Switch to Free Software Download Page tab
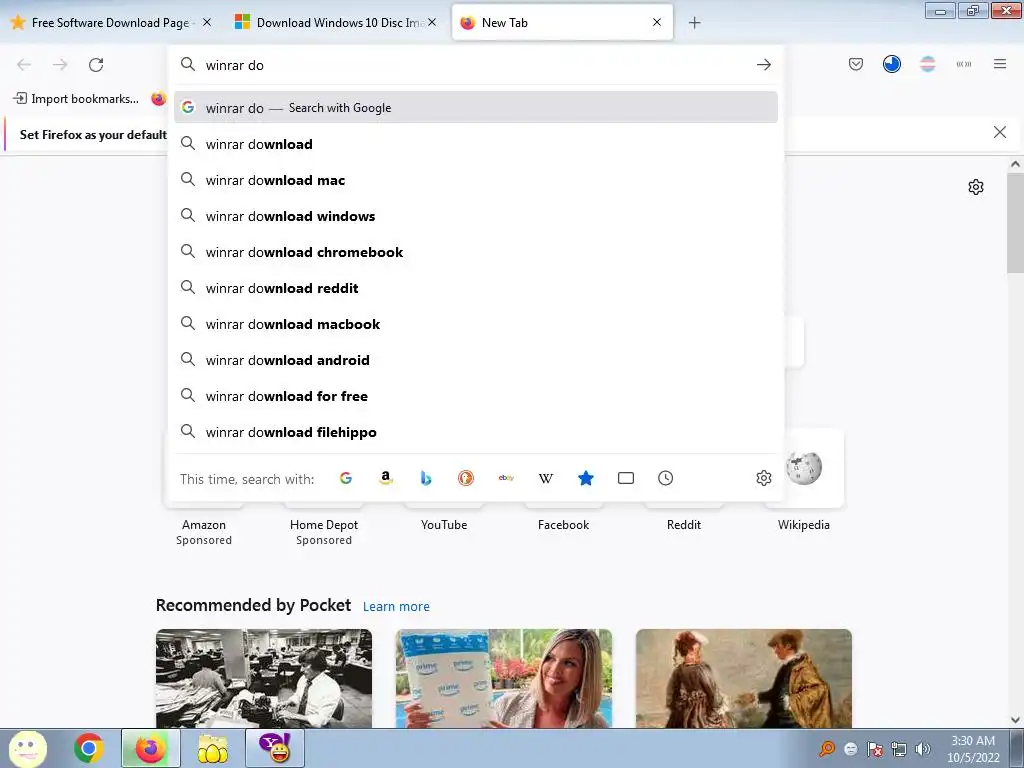1024x768 pixels. (111, 23)
